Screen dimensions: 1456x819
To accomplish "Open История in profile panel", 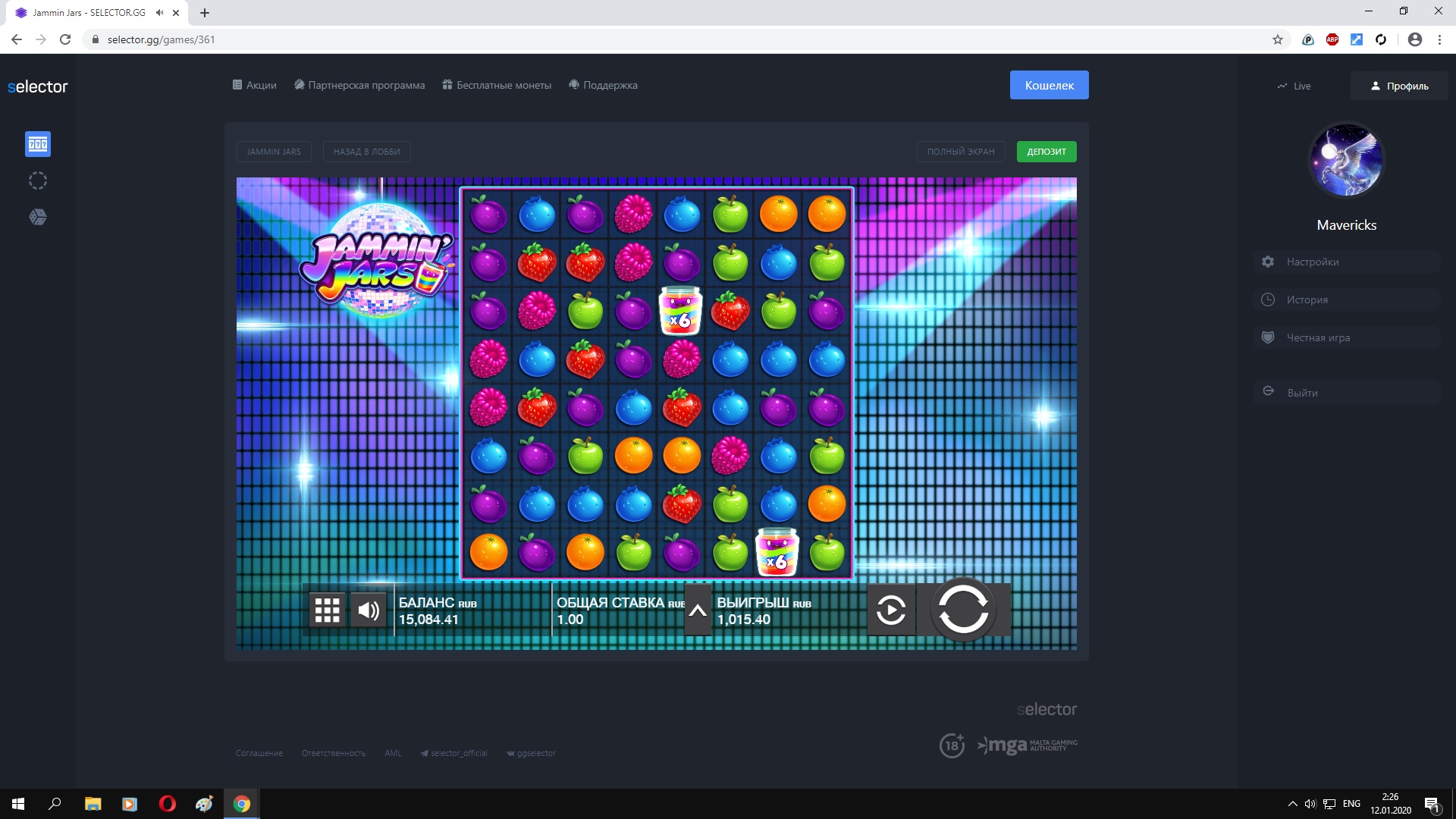I will click(x=1307, y=300).
